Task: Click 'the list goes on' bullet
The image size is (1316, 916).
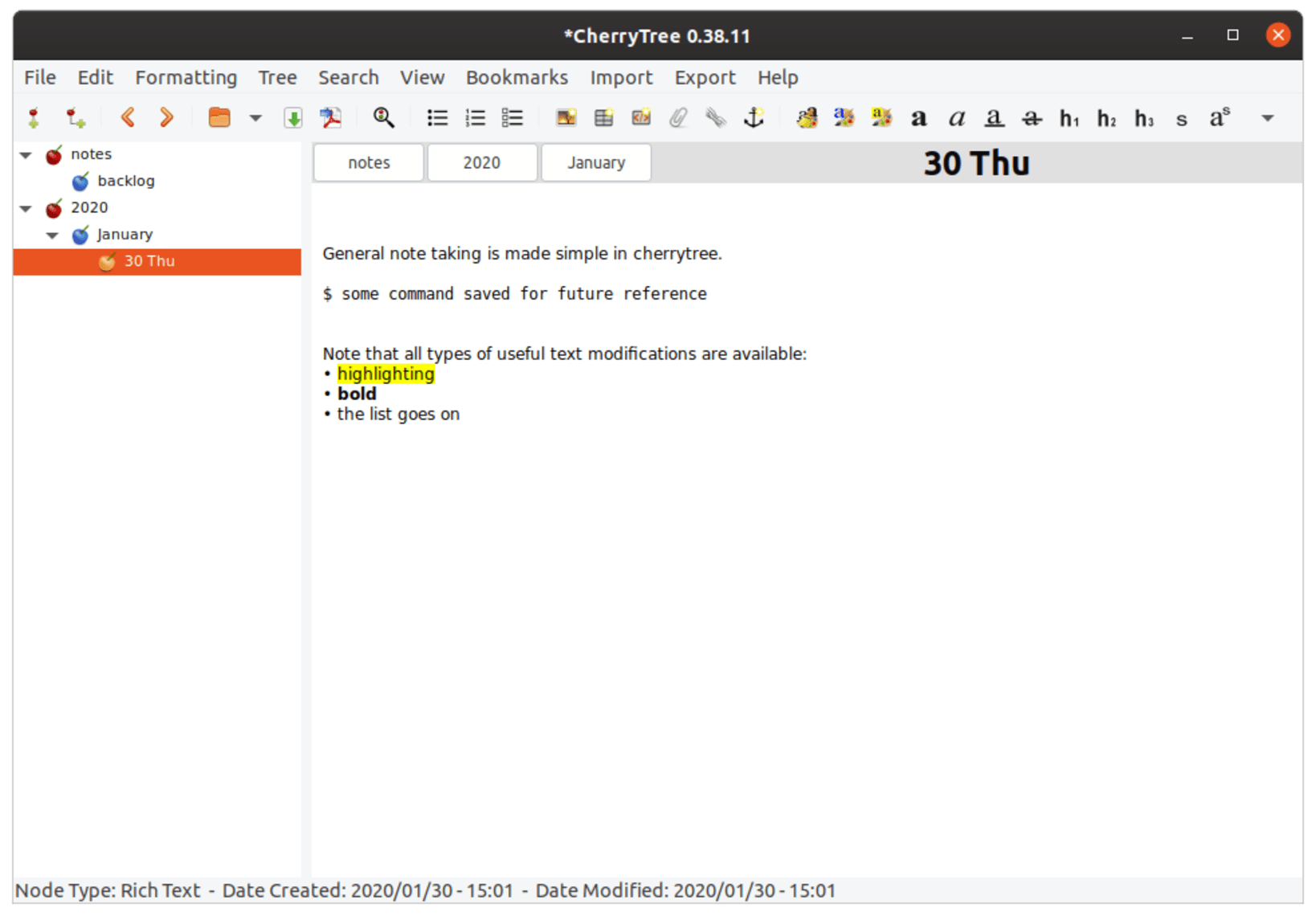Action: (398, 414)
